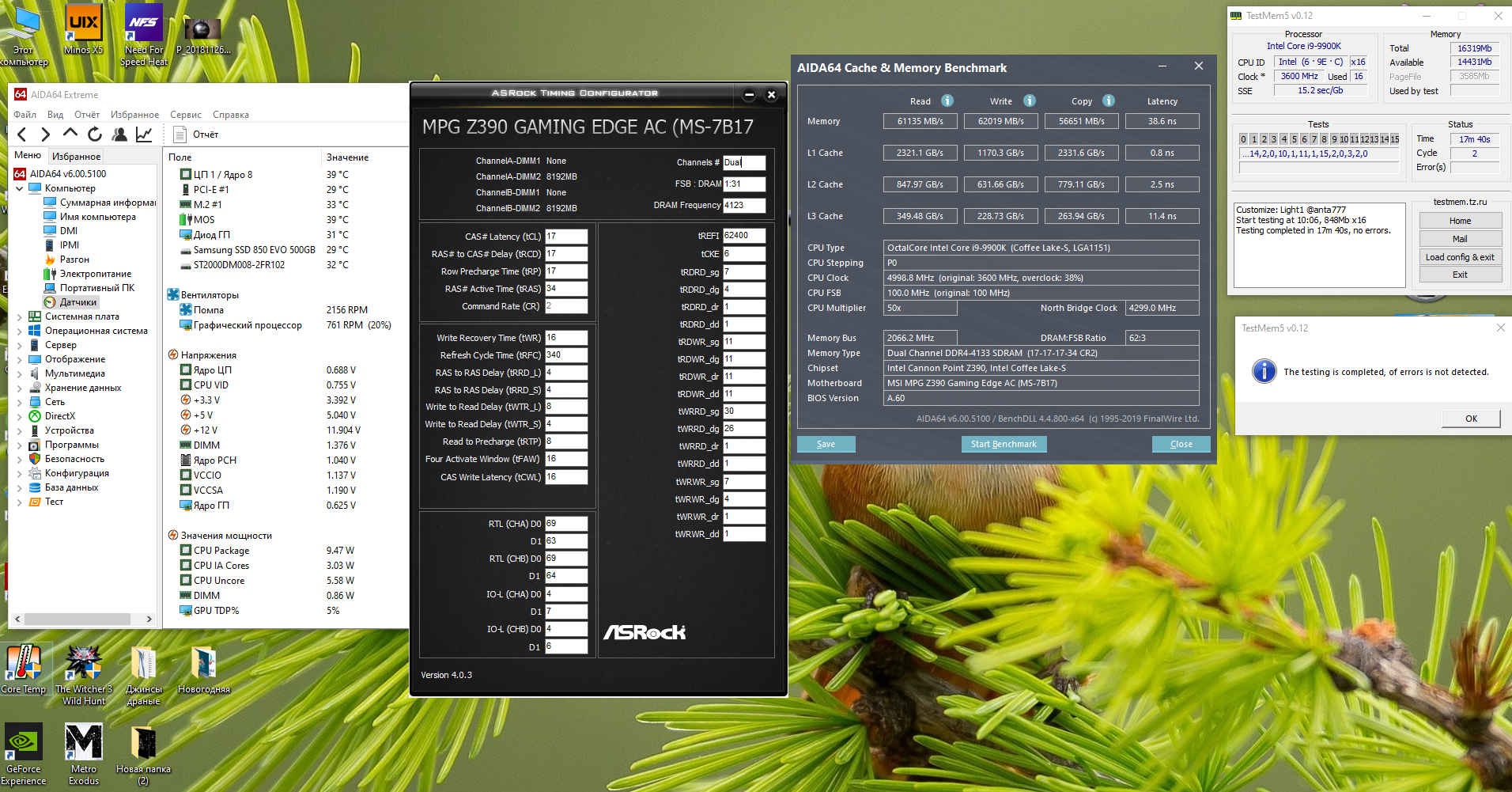Open the Вид menu in AIDA64
This screenshot has height=792, width=1512.
click(55, 115)
